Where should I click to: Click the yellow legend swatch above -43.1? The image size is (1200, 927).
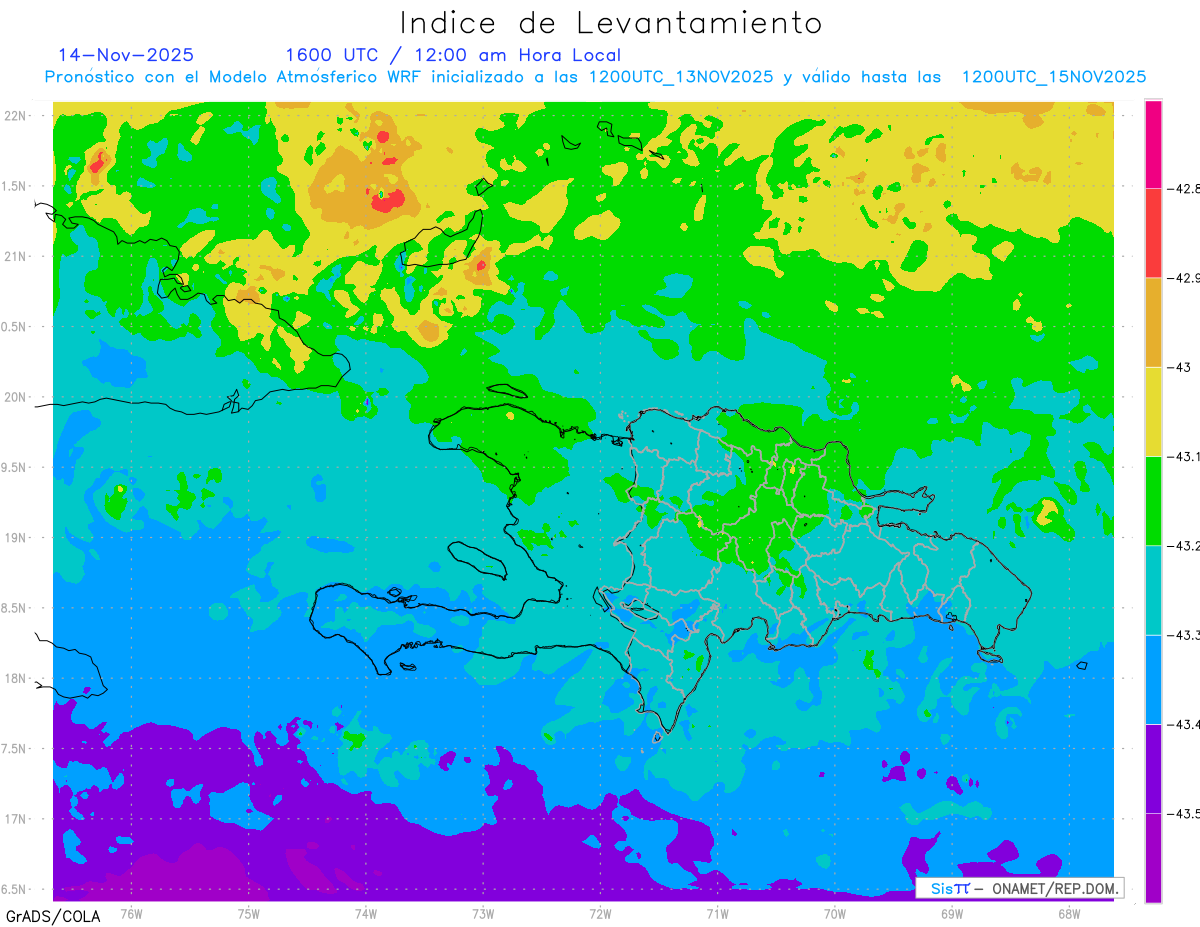(1153, 411)
